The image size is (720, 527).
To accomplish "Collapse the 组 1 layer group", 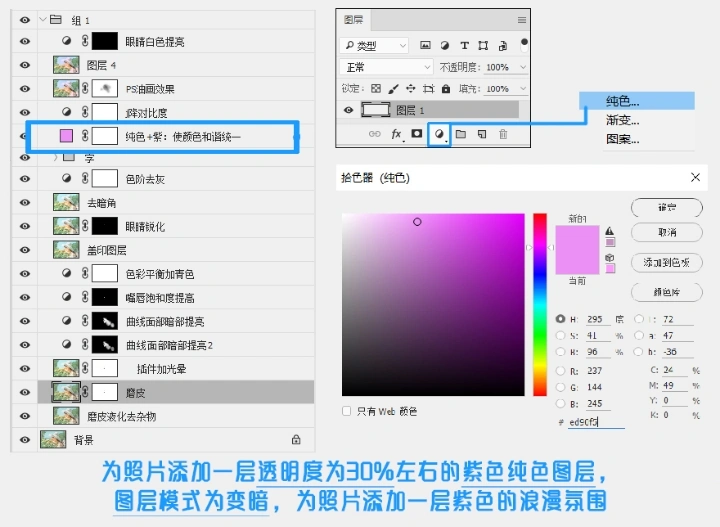I will 41,20.
